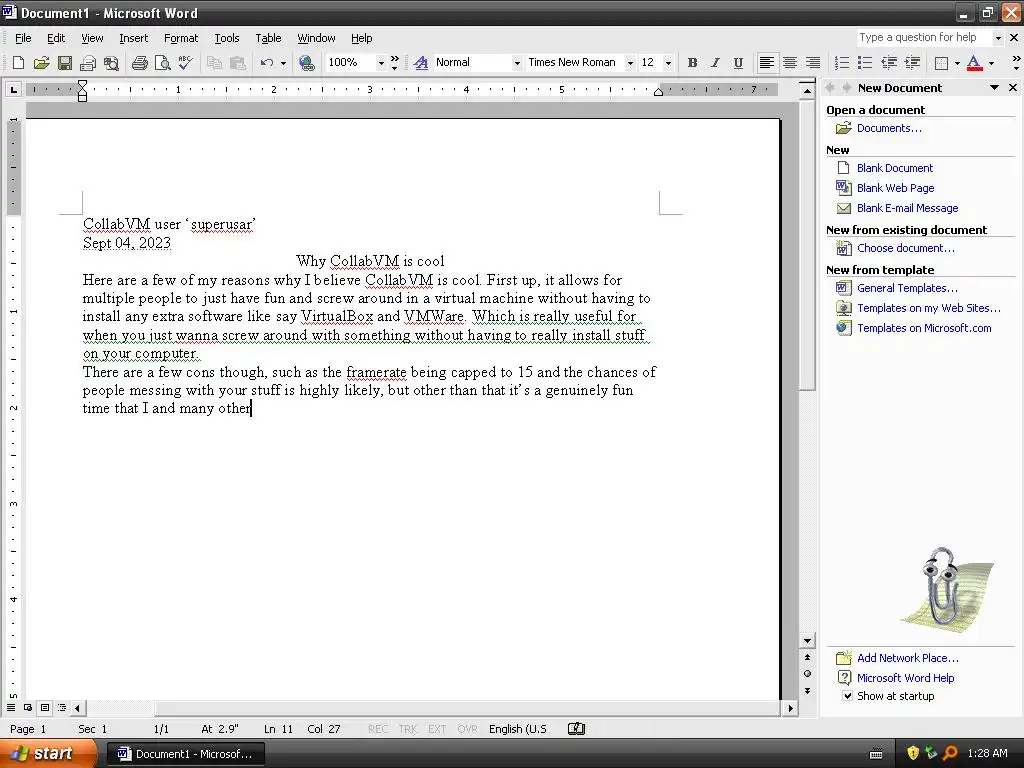Open the font size 12 dropdown
1024x768 pixels.
(668, 63)
